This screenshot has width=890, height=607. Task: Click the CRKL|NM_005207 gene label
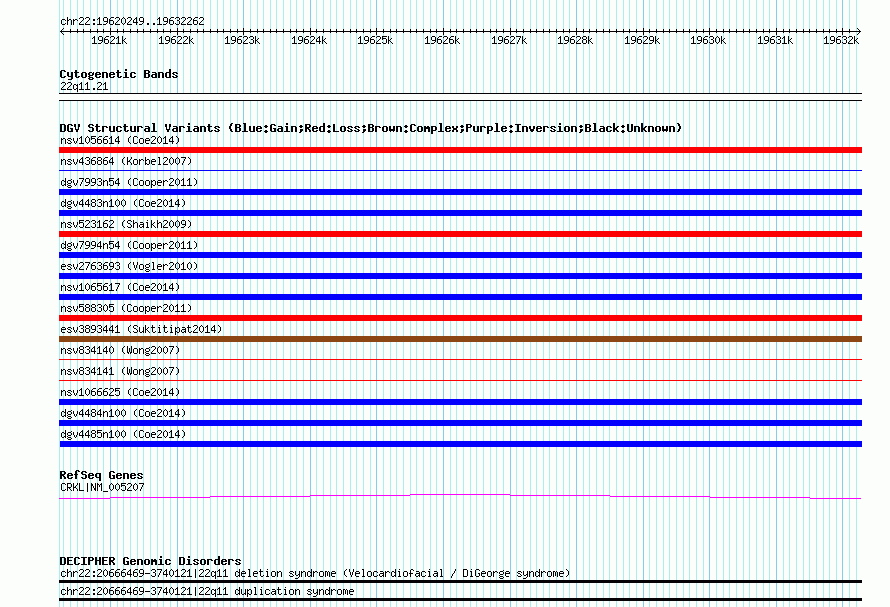102,487
